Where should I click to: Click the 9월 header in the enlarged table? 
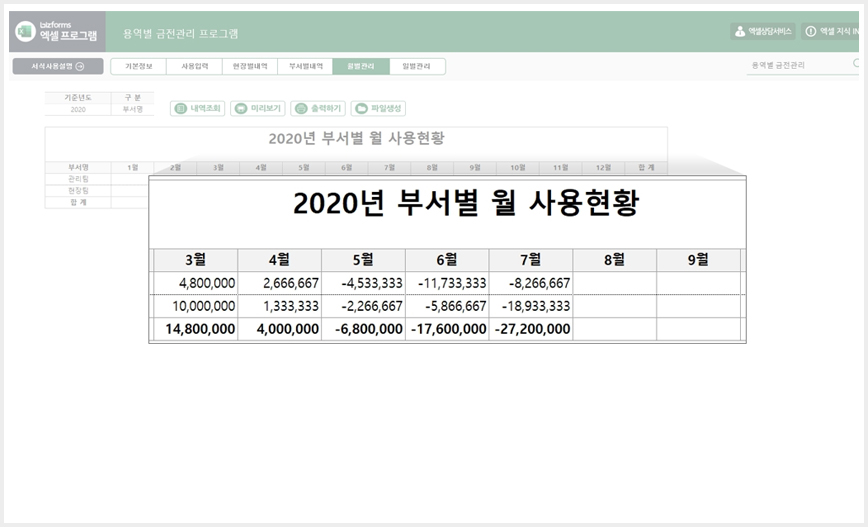point(698,260)
